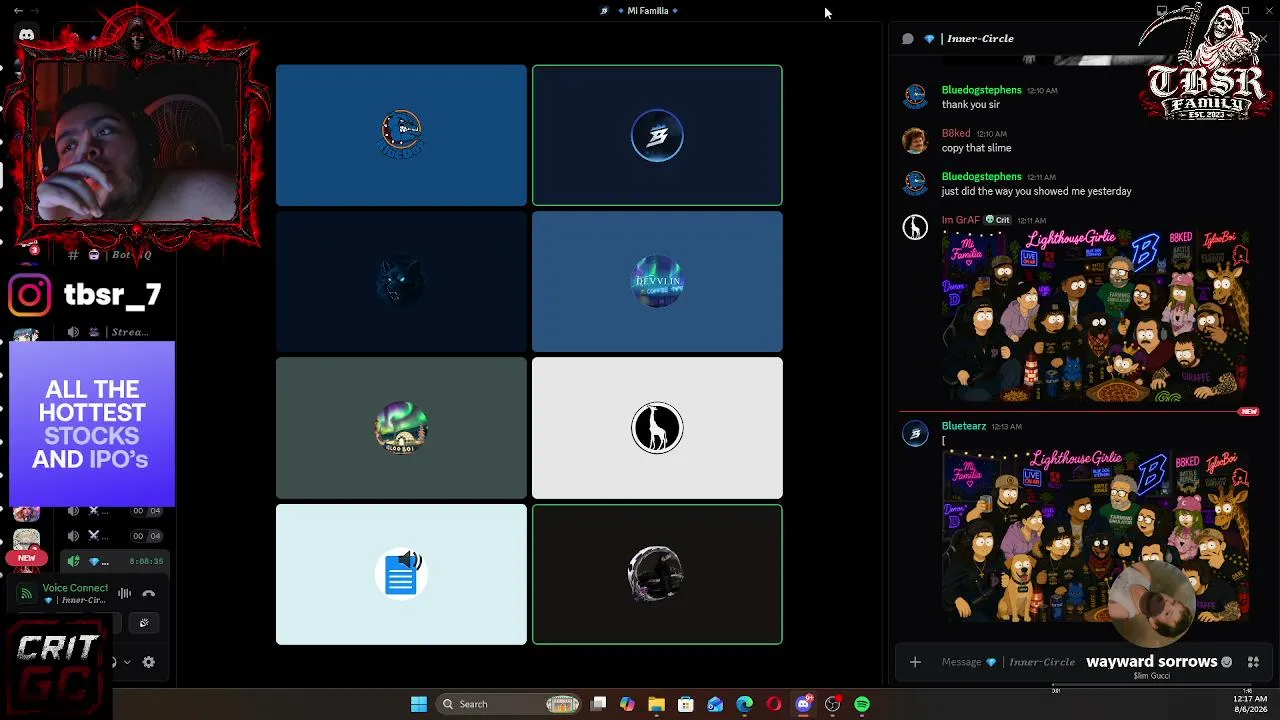Select the dark sphere avatar participant tile
This screenshot has height=720, width=1280.
pos(657,575)
